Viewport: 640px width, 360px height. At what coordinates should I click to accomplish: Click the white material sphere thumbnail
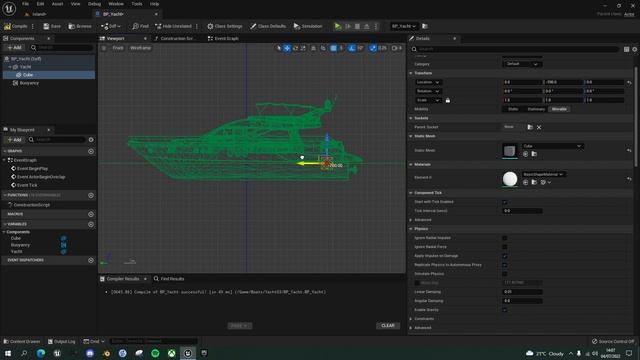(510, 179)
